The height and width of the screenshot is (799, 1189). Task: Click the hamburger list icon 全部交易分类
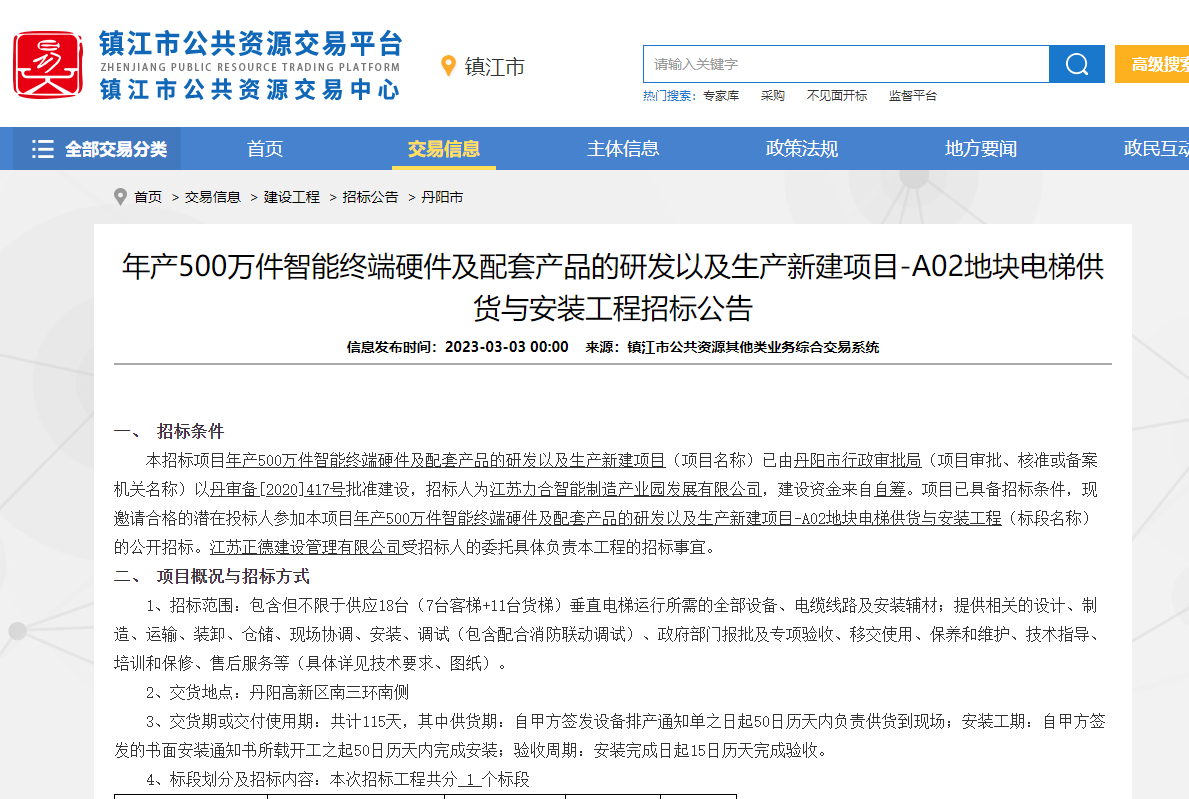42,149
